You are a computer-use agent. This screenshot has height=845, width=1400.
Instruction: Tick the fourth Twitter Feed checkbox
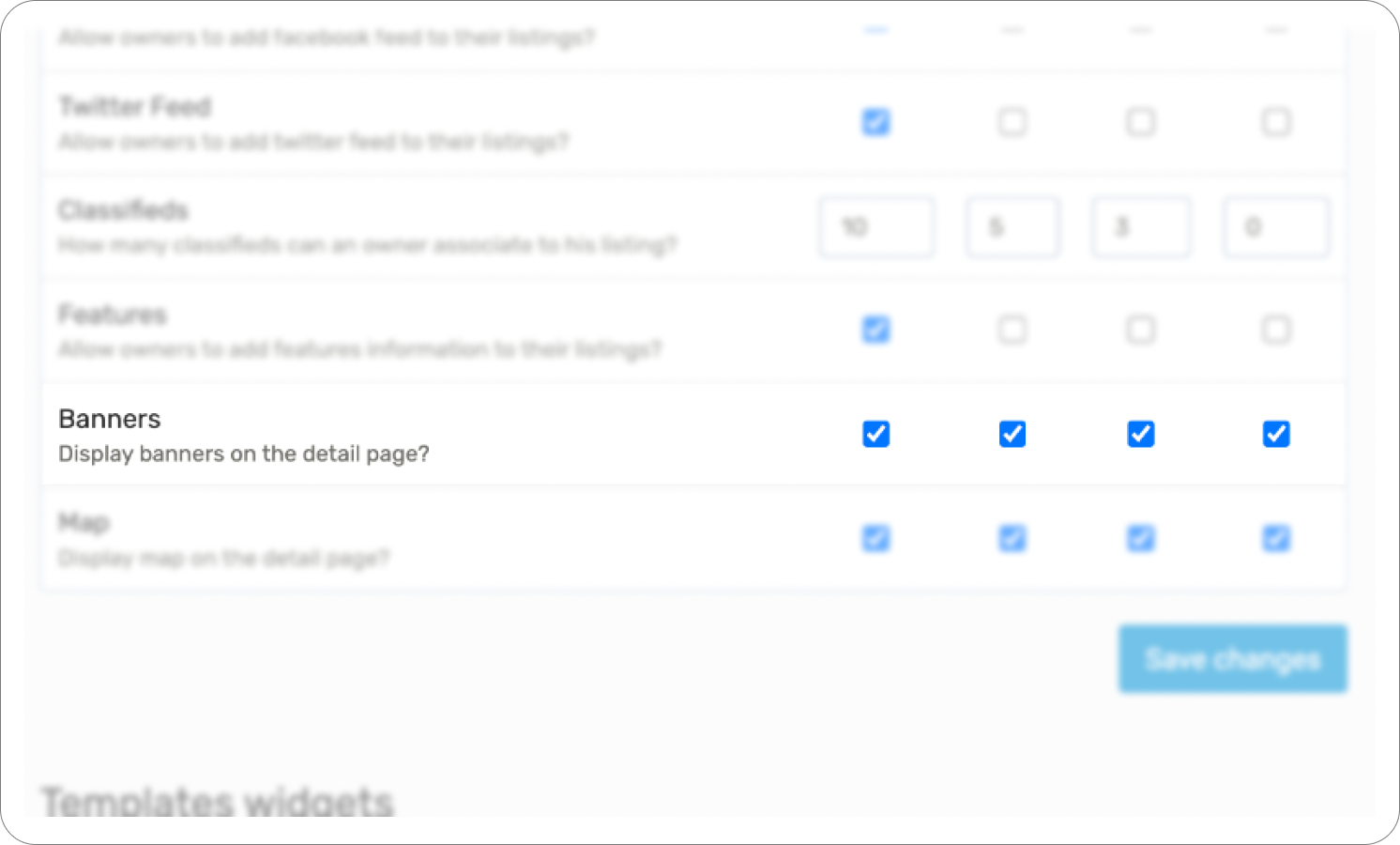[1275, 122]
